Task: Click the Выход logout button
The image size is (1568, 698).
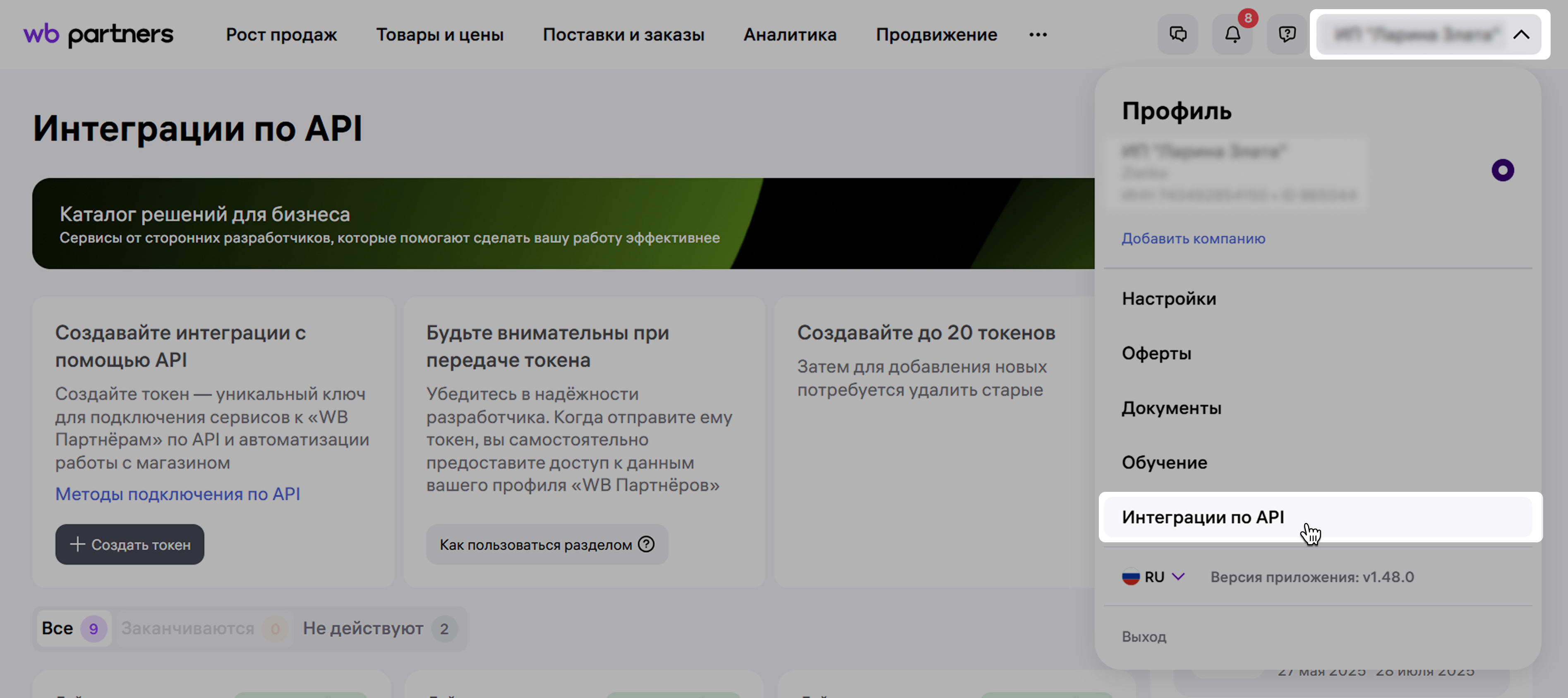Action: (1144, 636)
